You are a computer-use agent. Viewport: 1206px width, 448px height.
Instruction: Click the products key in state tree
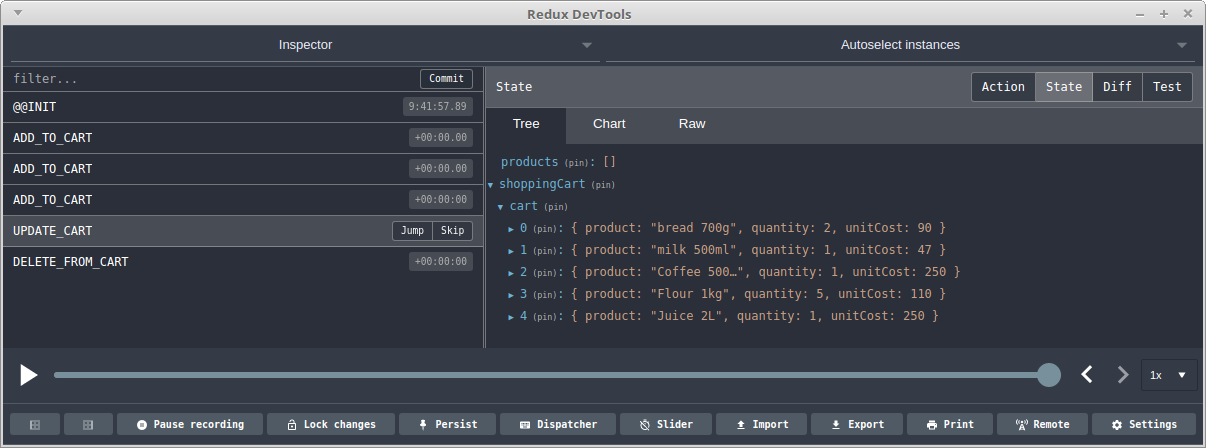point(529,162)
